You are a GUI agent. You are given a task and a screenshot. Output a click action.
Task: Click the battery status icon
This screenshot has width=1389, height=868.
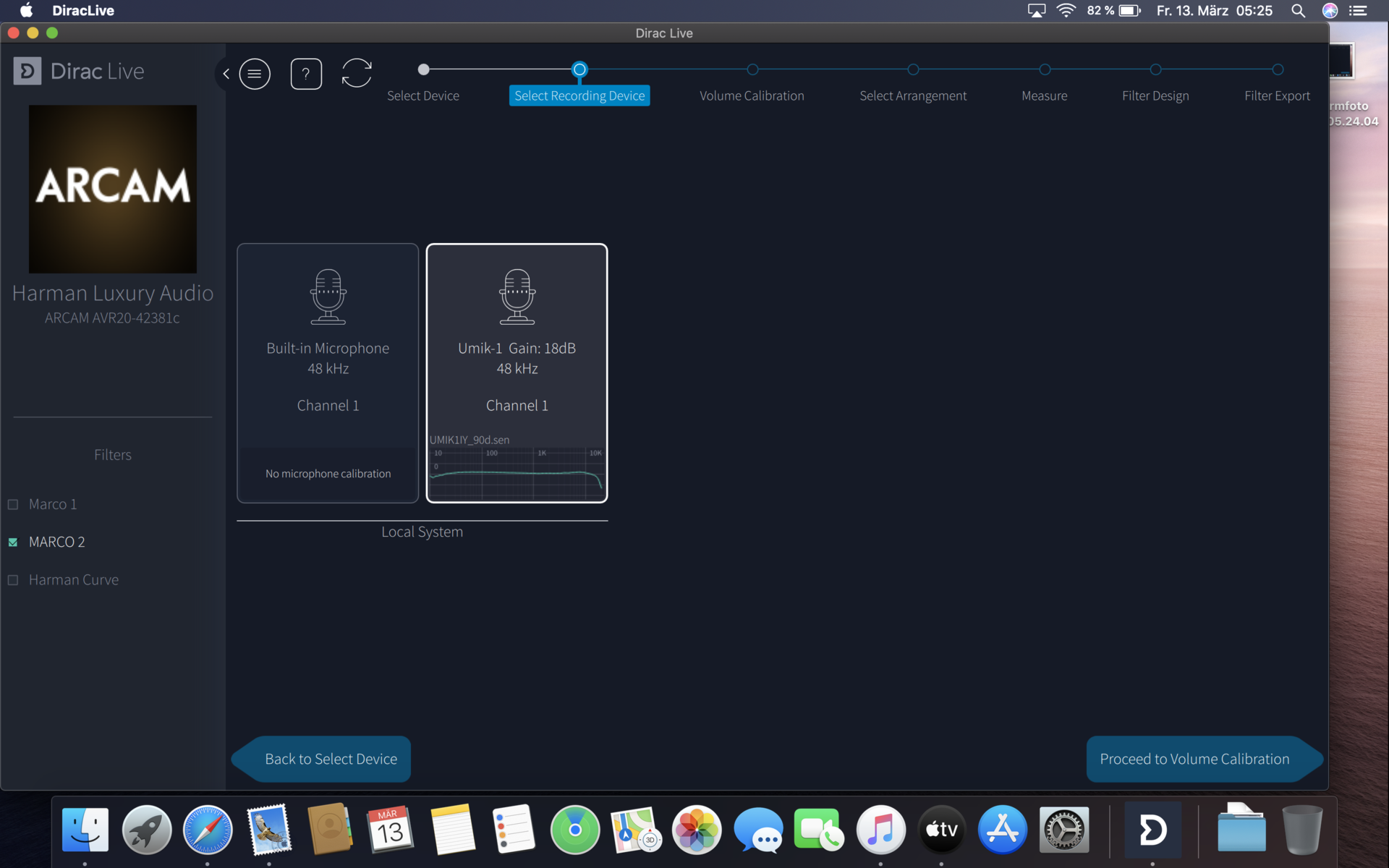pos(1130,10)
